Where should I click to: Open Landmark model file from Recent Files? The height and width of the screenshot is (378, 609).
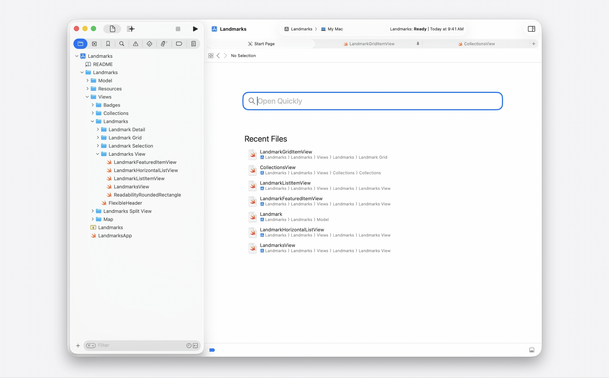289,216
